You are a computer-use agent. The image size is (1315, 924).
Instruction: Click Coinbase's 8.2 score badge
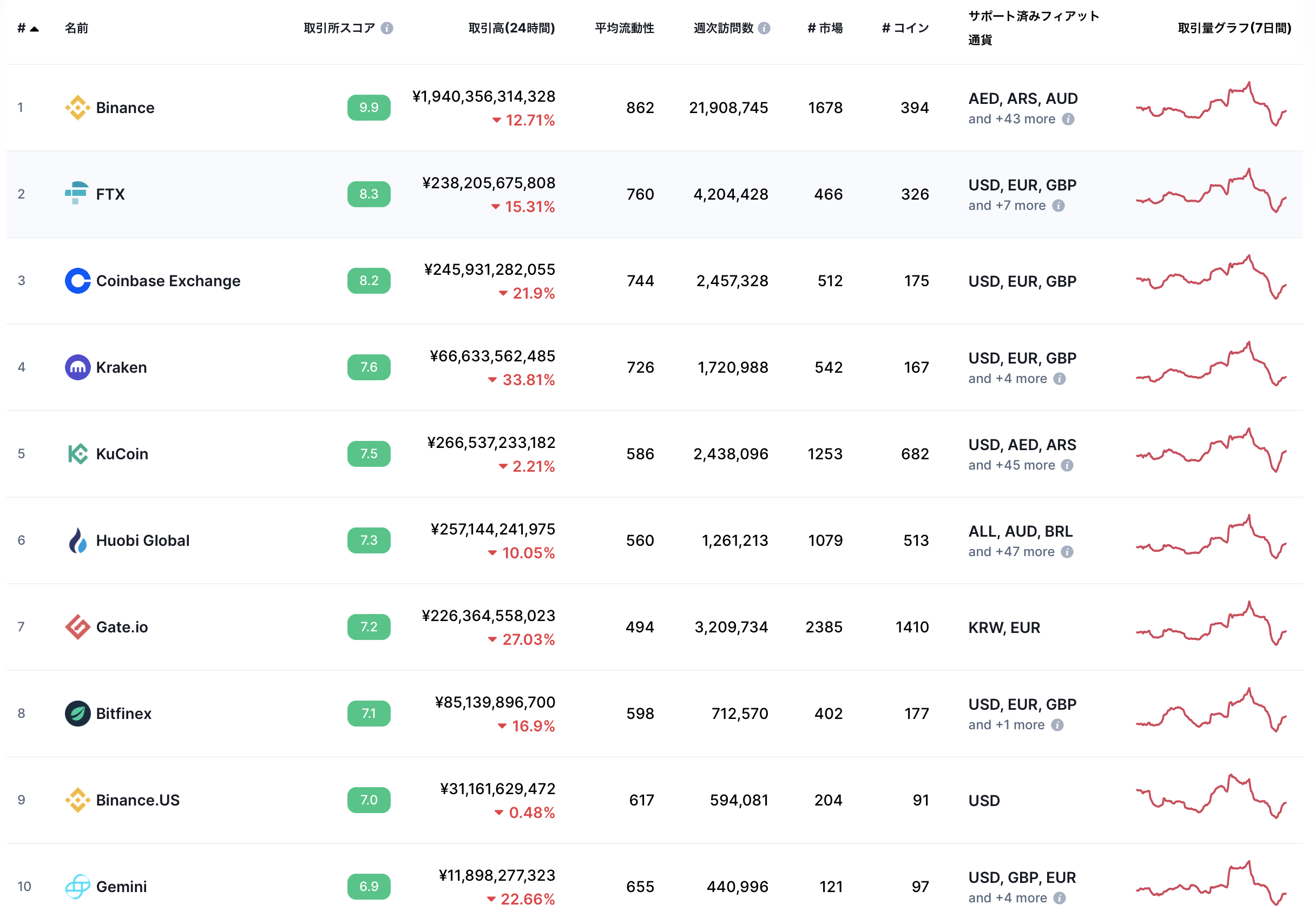coord(369,281)
